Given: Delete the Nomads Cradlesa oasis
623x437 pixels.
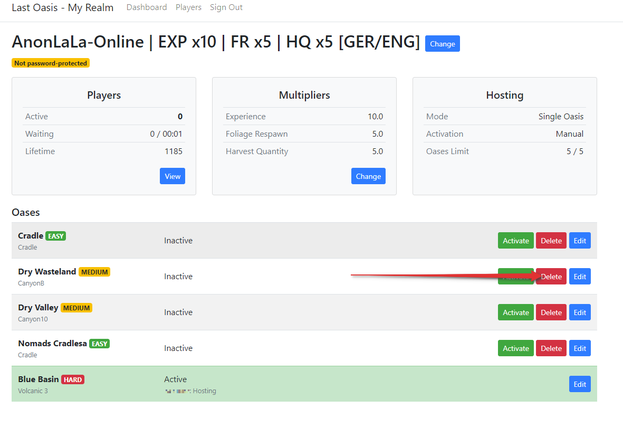Looking at the screenshot, I should click(x=551, y=348).
